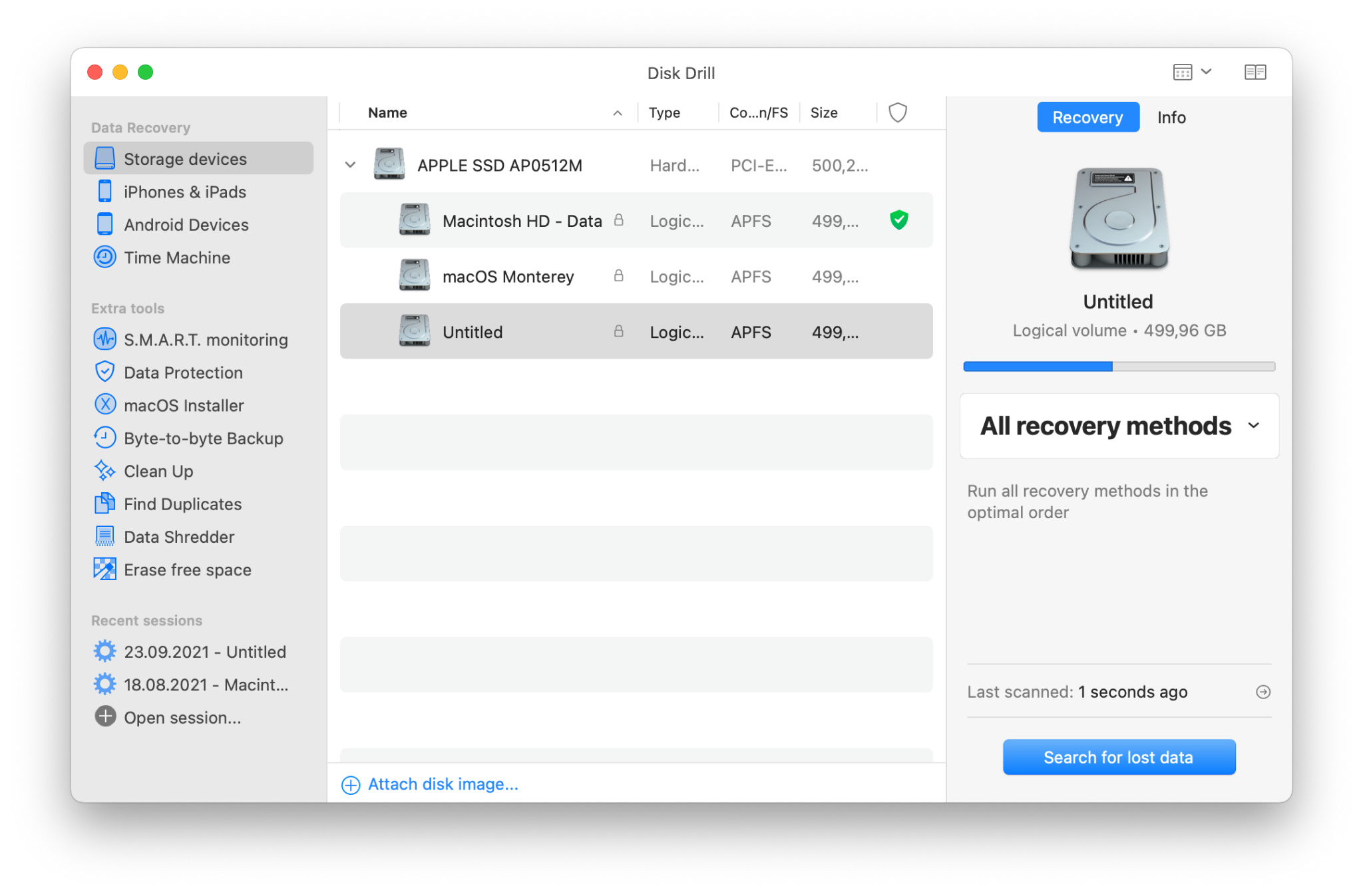Image resolution: width=1363 pixels, height=896 pixels.
Task: Select the macOS Monterey volume row
Action: (x=636, y=276)
